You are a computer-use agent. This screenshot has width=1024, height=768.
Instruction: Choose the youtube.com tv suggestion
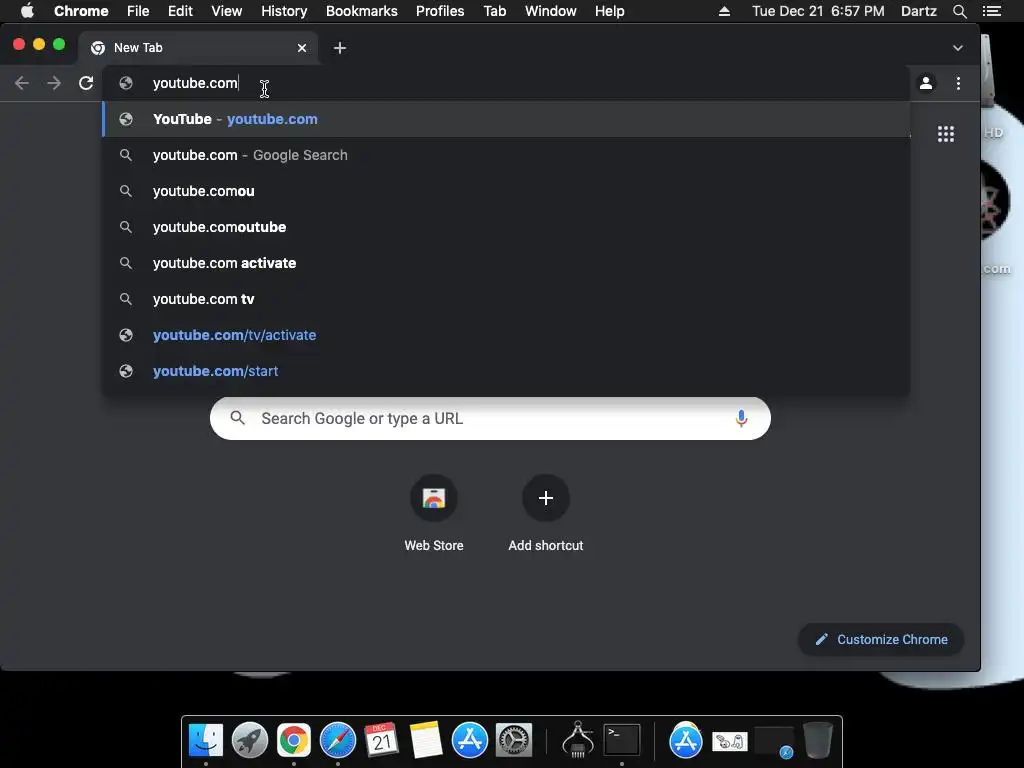coord(506,298)
